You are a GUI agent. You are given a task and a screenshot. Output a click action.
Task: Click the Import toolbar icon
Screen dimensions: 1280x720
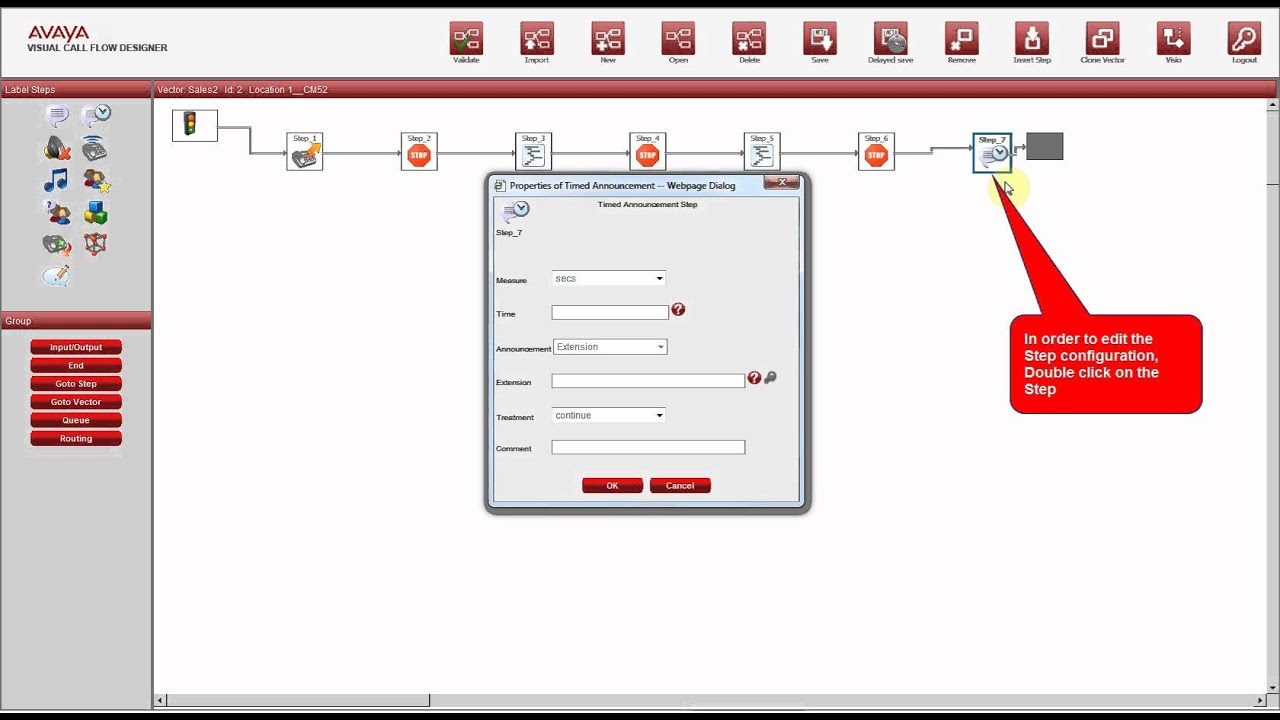[537, 38]
